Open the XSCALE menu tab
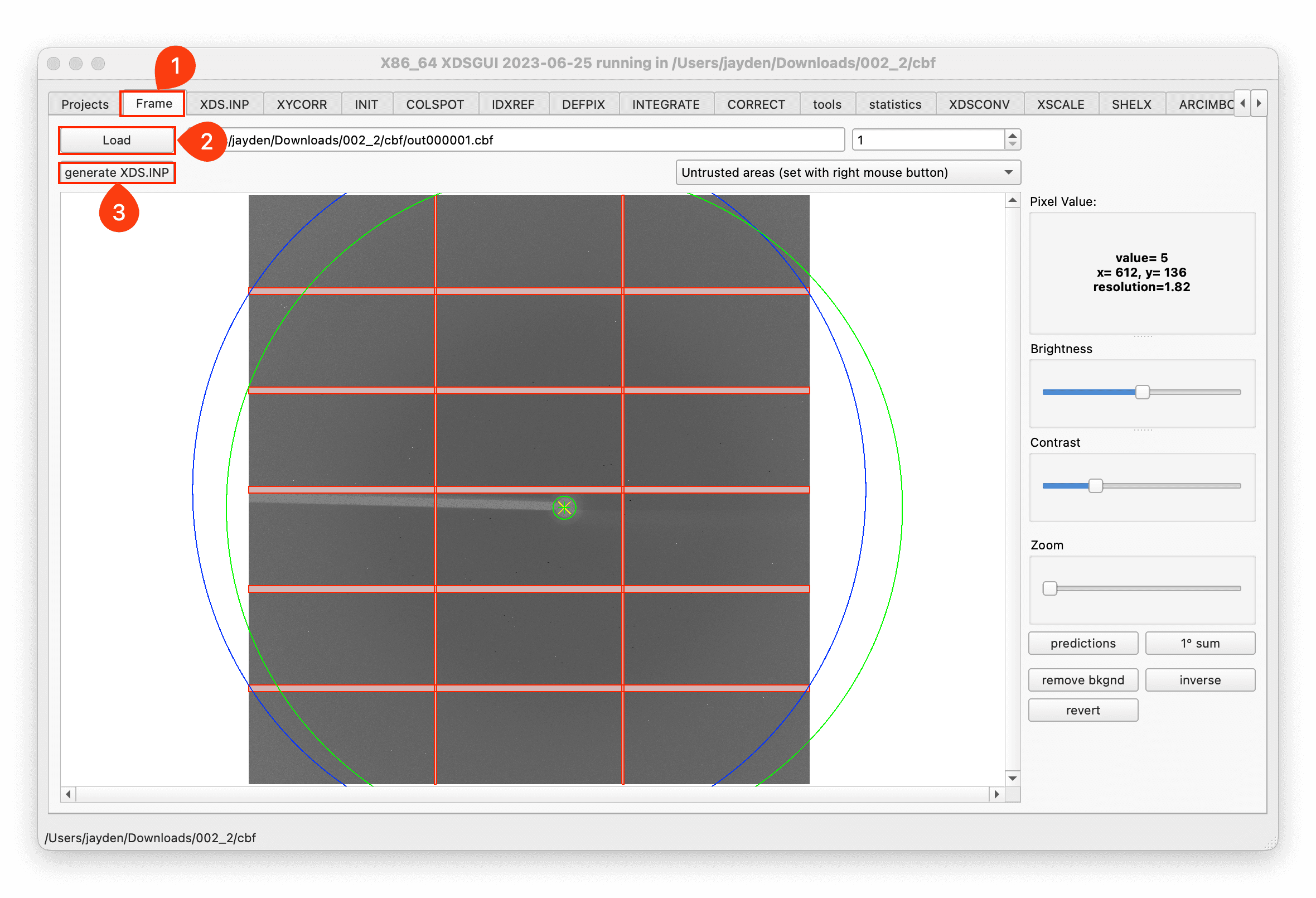Viewport: 1316px width, 898px height. [1063, 103]
